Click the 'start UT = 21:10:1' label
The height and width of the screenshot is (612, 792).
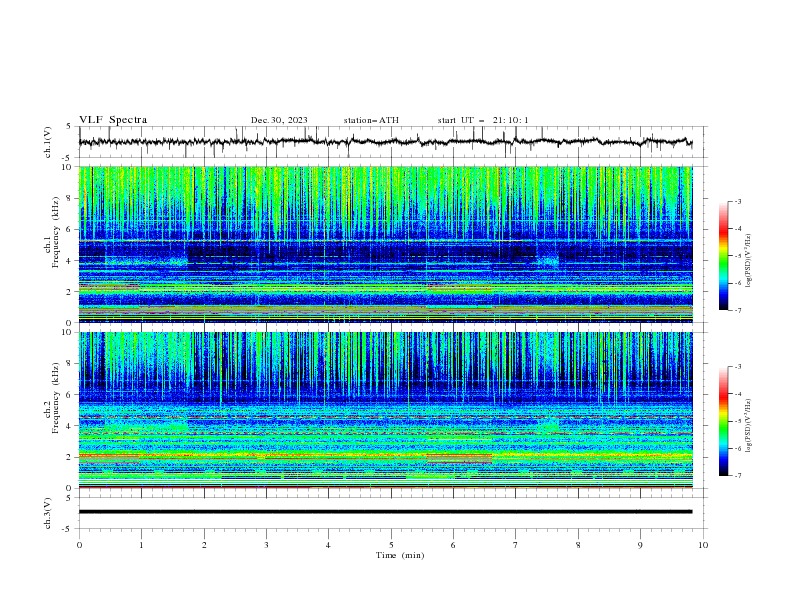coord(483,120)
